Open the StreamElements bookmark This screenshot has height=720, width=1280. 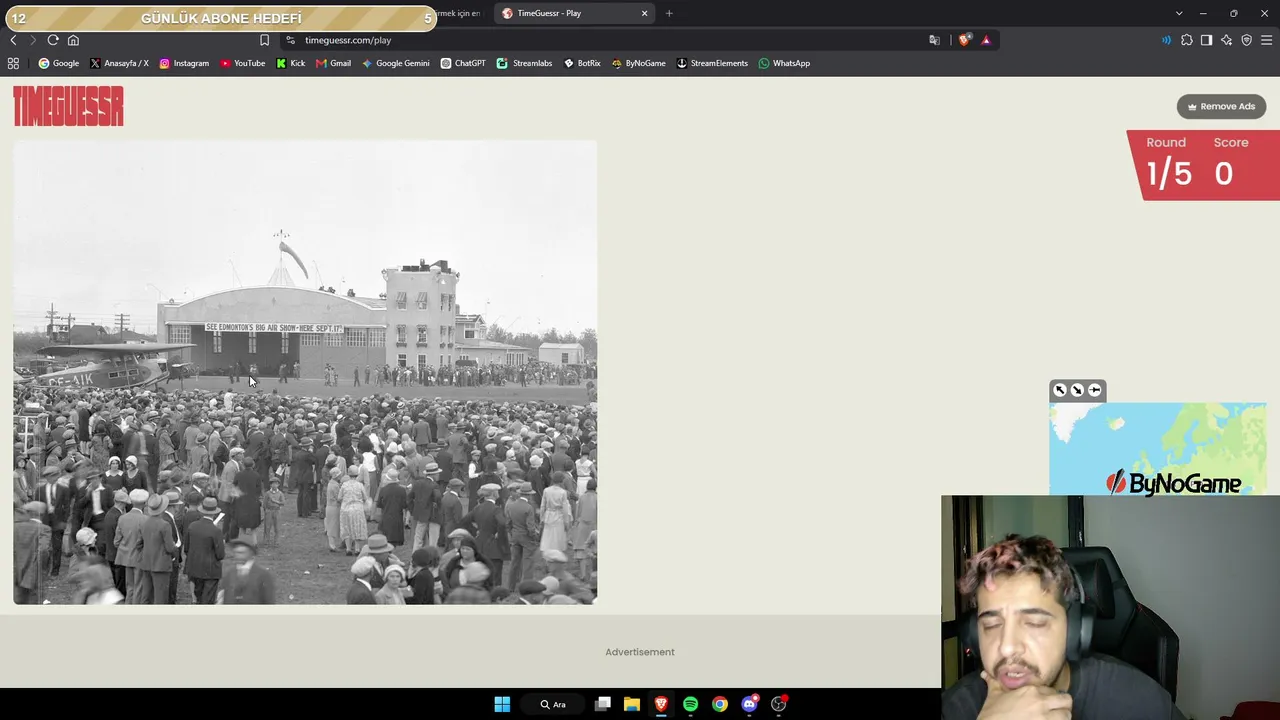pos(712,63)
